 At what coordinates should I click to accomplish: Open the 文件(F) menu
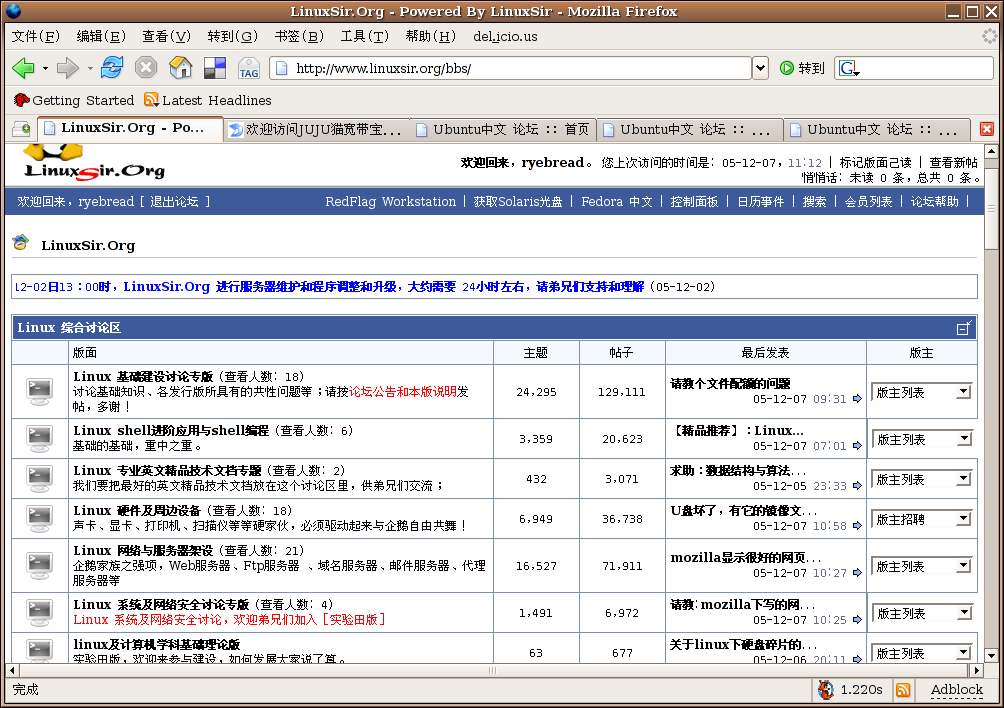pos(36,36)
